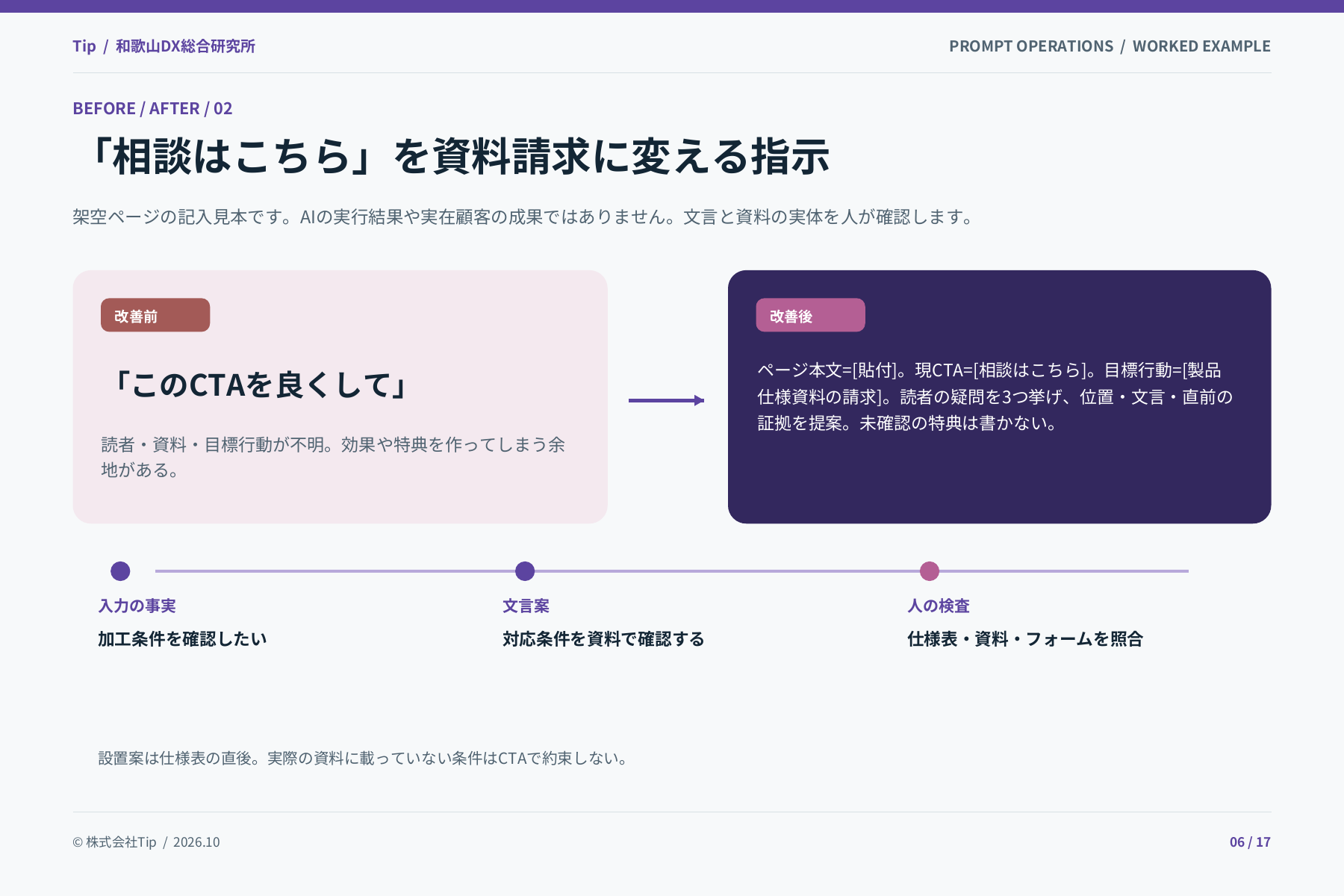The height and width of the screenshot is (896, 1344).
Task: Click the PROMPT OPERATIONS header label
Action: coord(1031,46)
